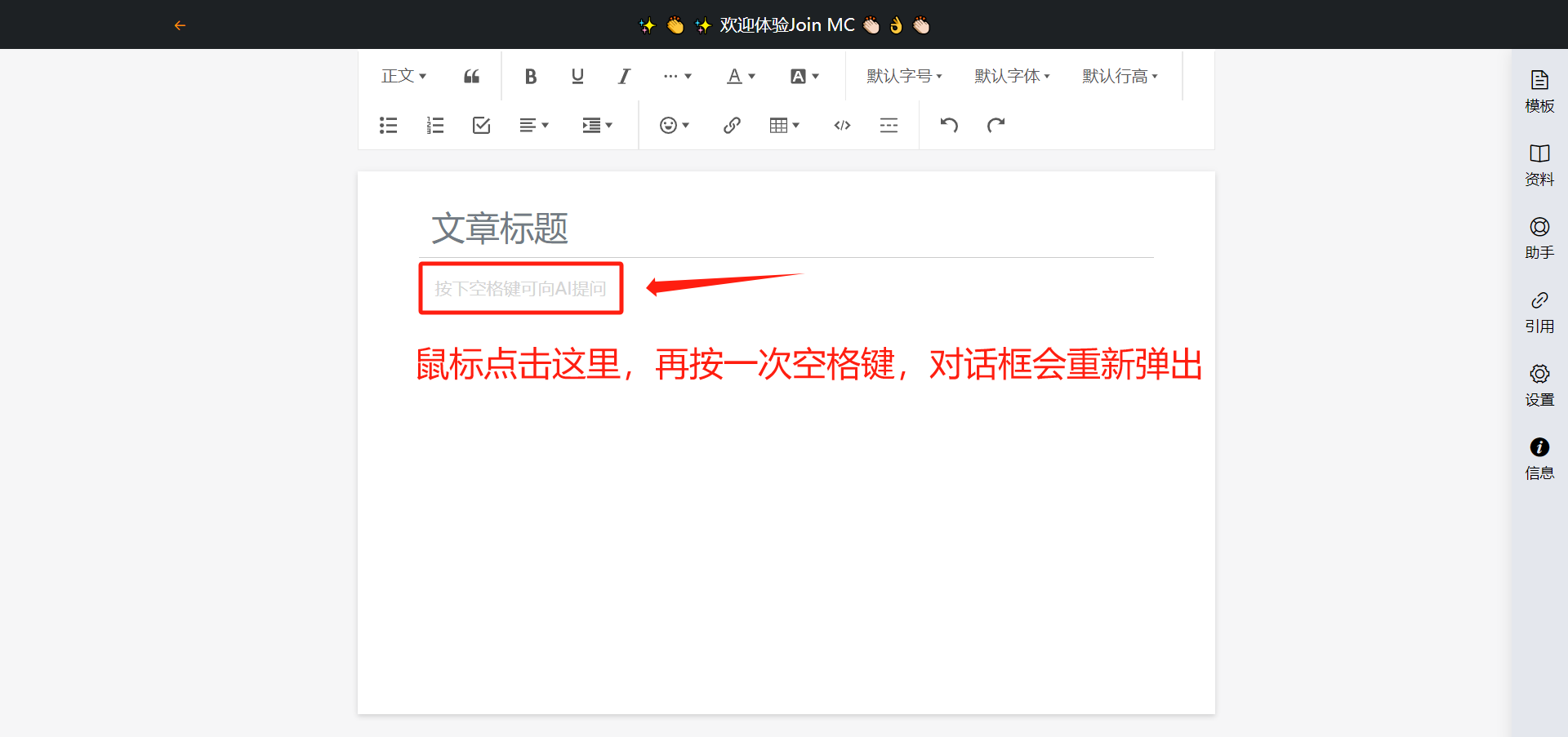Undo the last edit
The width and height of the screenshot is (1568, 737).
[x=948, y=125]
